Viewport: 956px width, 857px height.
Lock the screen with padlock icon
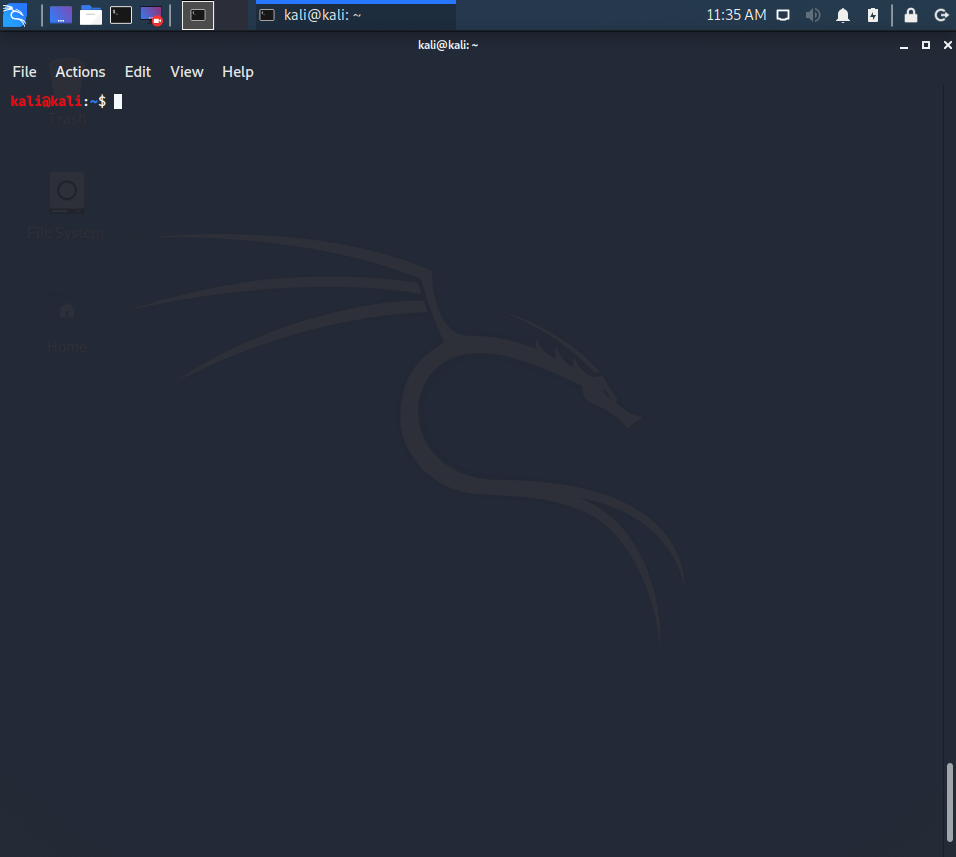[911, 15]
